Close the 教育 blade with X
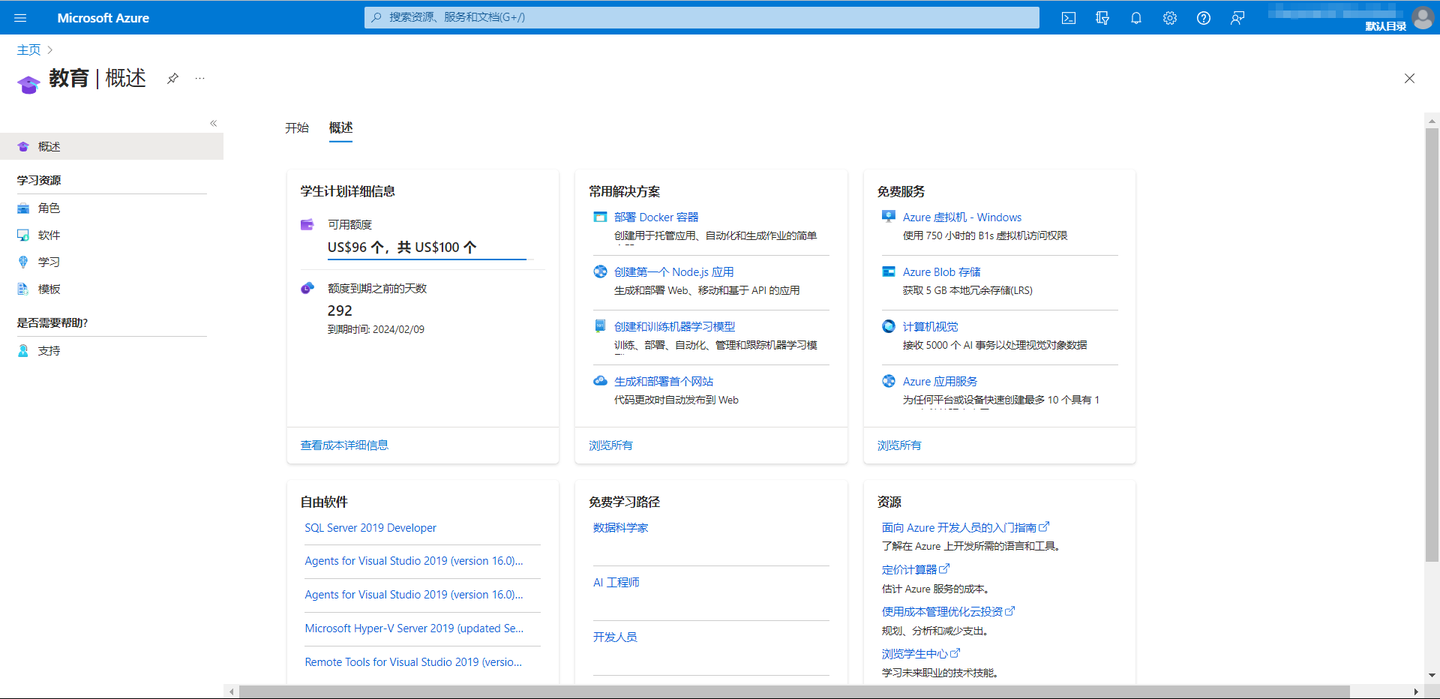1440x699 pixels. coord(1409,79)
